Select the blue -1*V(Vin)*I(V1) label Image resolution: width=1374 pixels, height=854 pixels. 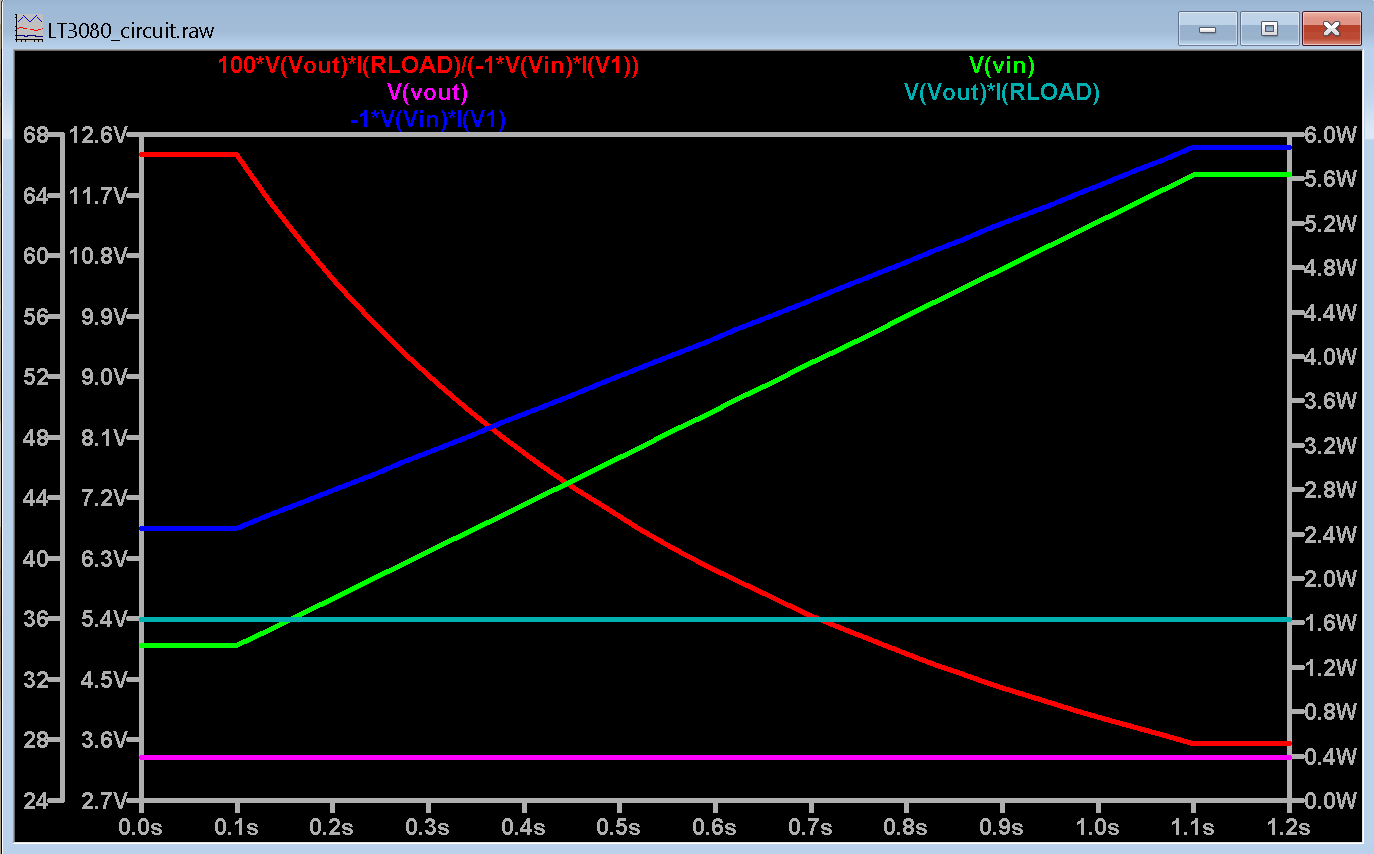pyautogui.click(x=428, y=119)
